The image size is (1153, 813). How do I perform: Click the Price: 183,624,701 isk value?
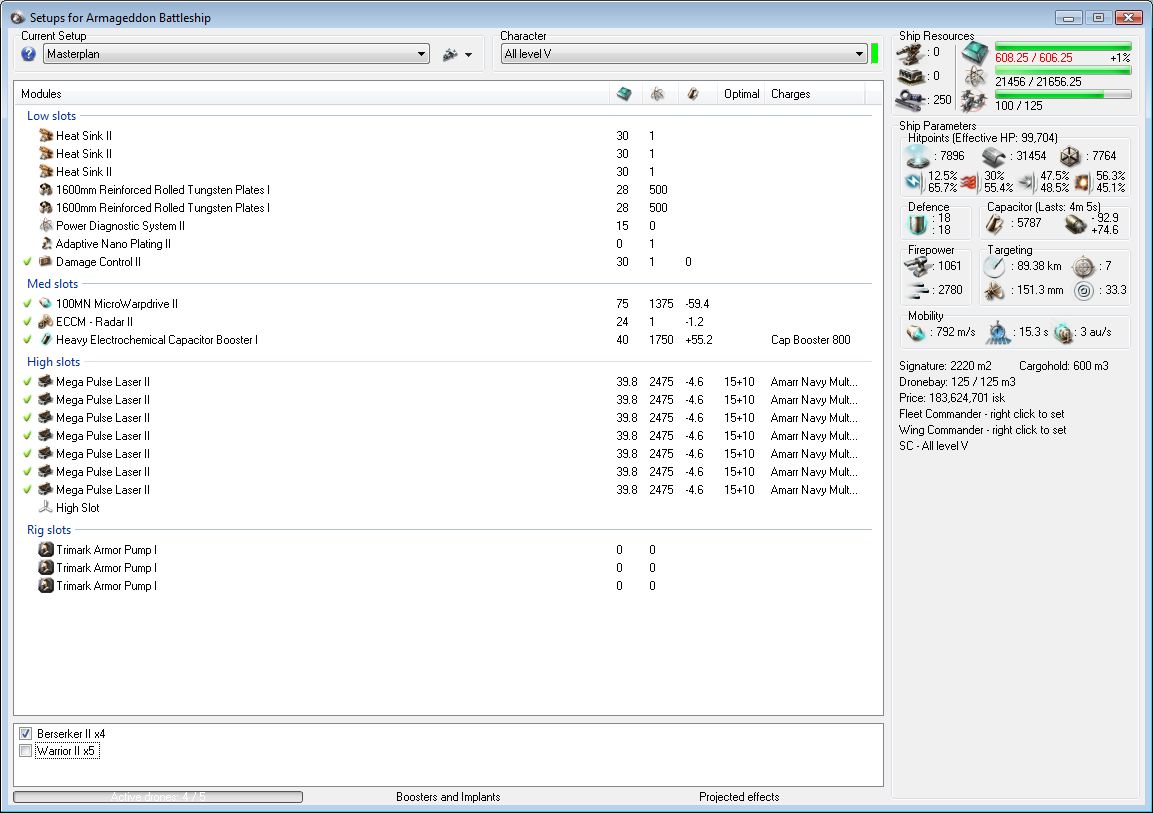952,398
